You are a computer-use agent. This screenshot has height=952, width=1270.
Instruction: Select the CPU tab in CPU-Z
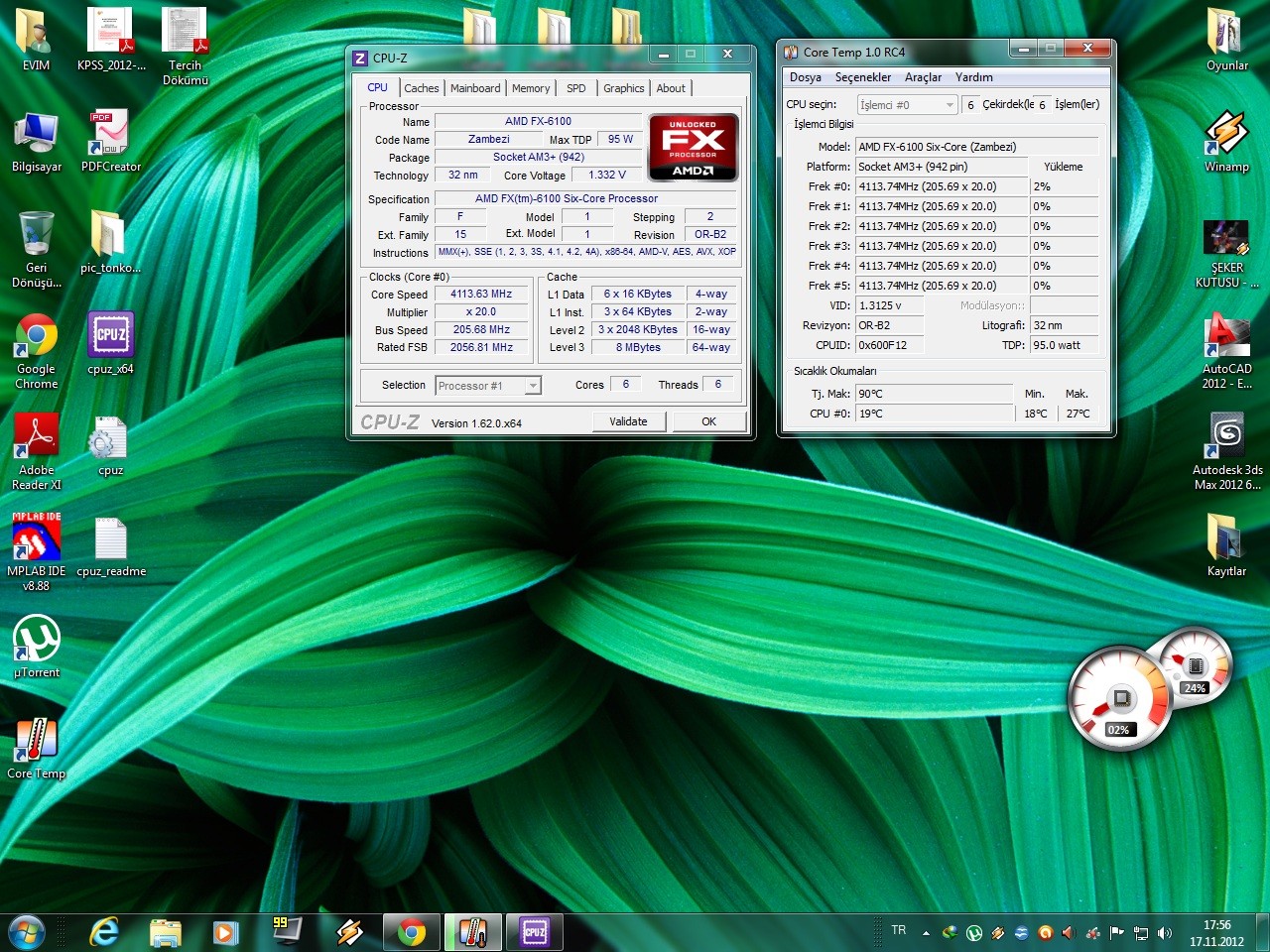[x=378, y=87]
